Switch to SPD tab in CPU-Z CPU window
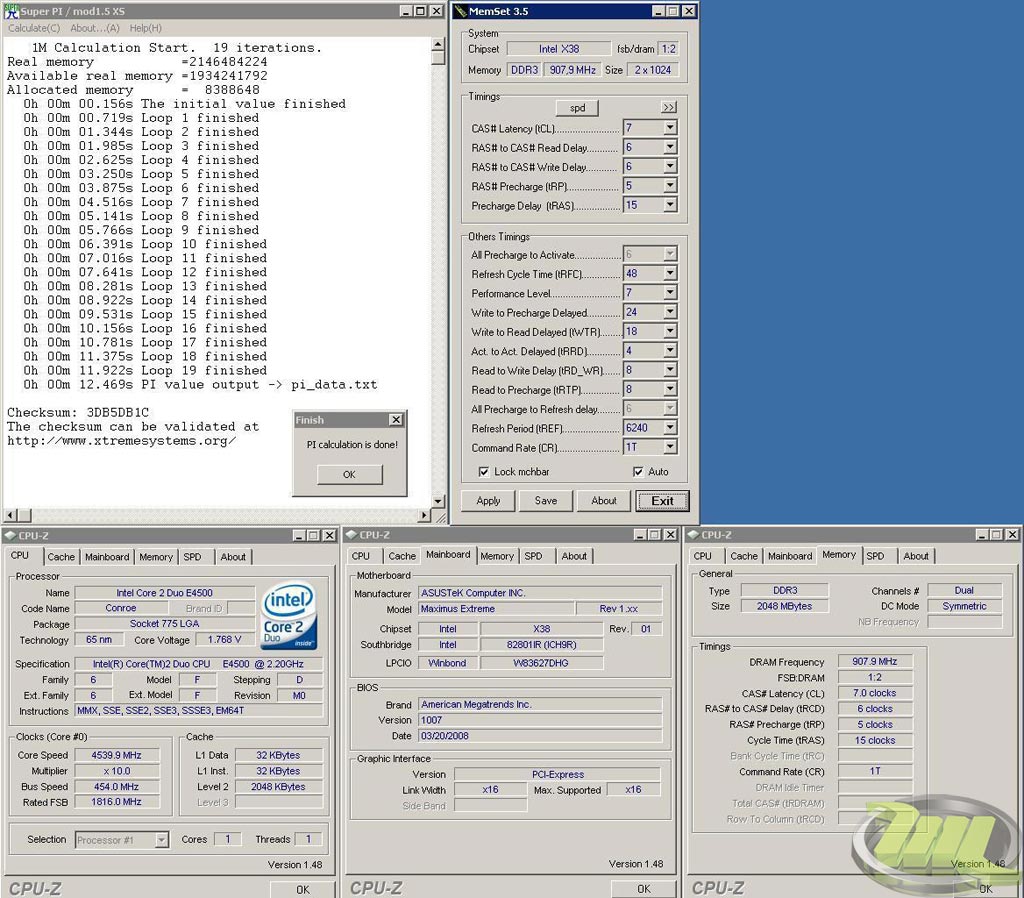 pyautogui.click(x=192, y=557)
